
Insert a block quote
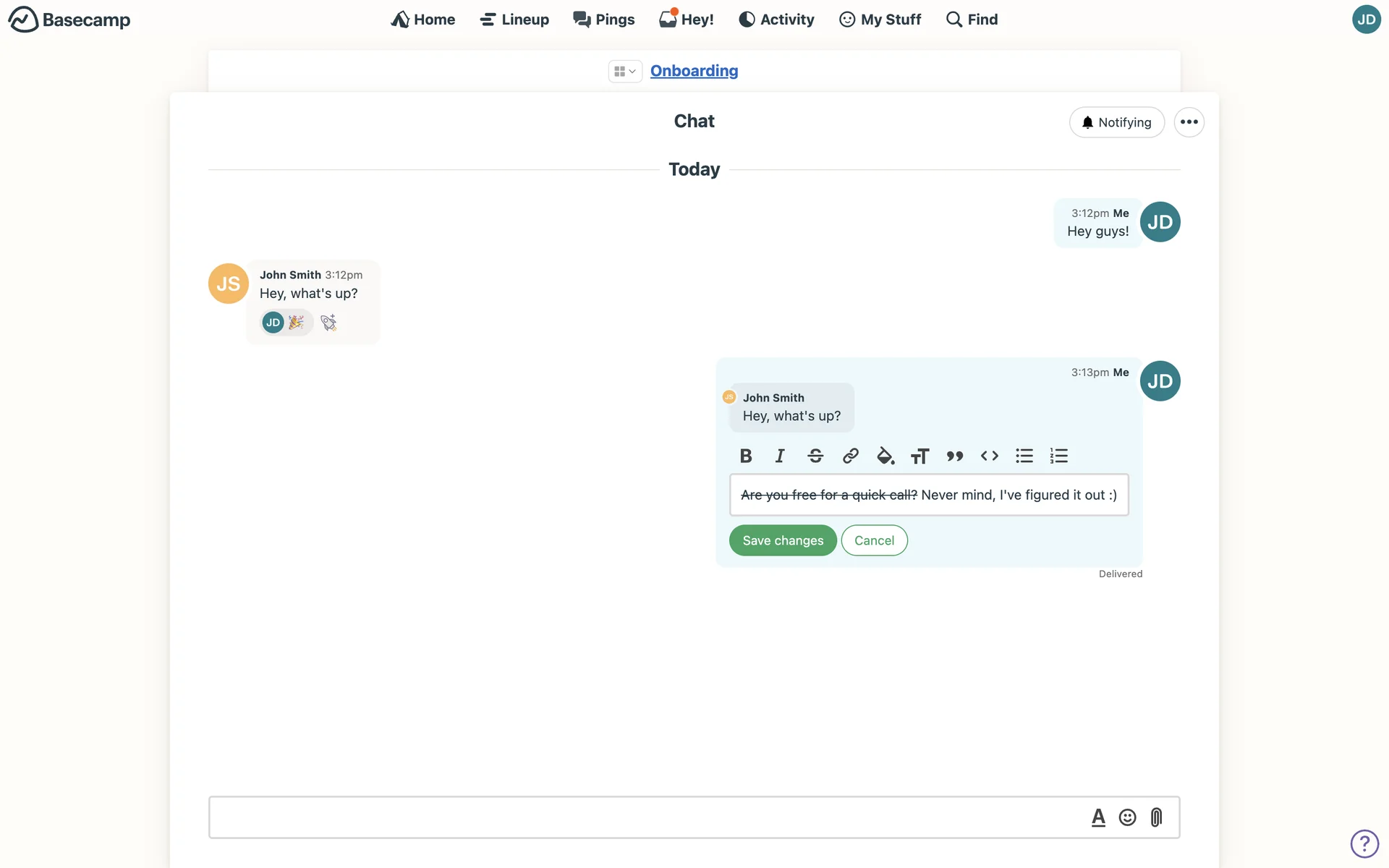coord(955,456)
